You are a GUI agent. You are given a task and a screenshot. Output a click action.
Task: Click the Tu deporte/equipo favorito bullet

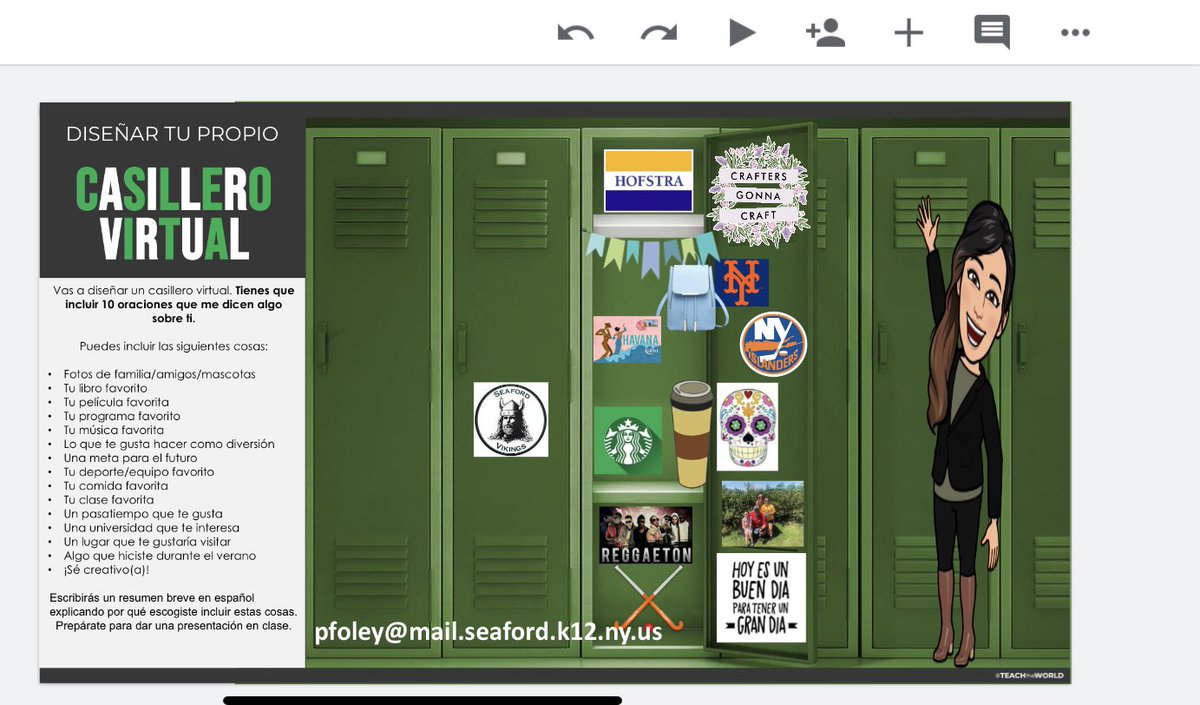pyautogui.click(x=138, y=472)
